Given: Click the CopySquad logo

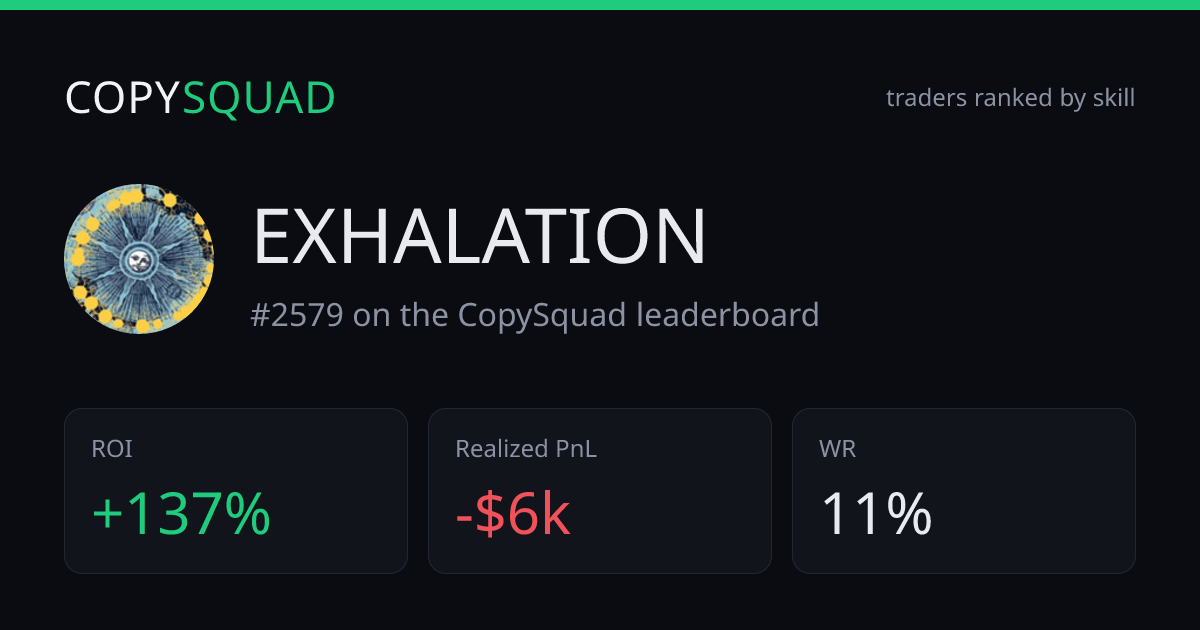Looking at the screenshot, I should 200,98.
